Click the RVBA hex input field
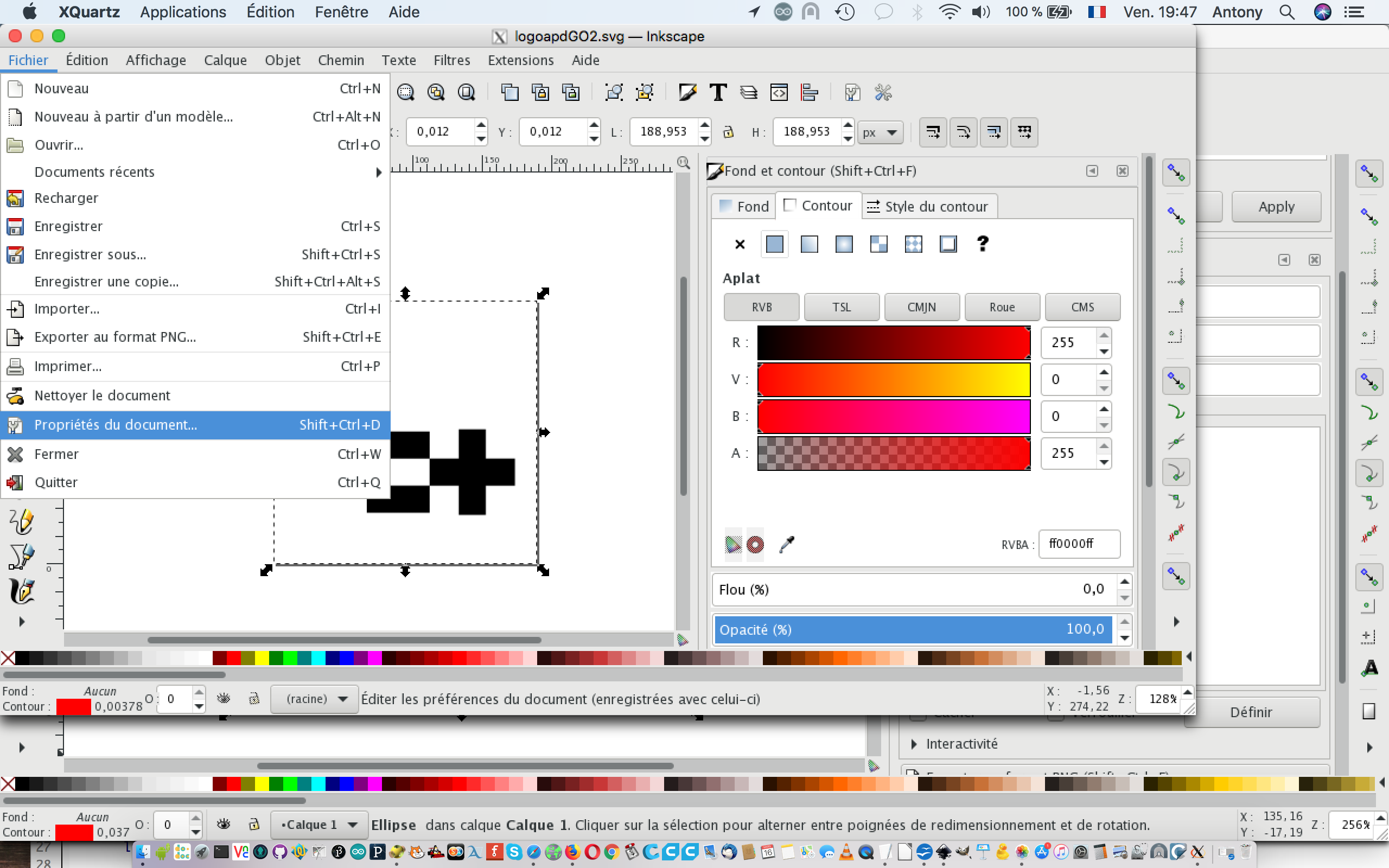This screenshot has height=868, width=1389. tap(1079, 544)
